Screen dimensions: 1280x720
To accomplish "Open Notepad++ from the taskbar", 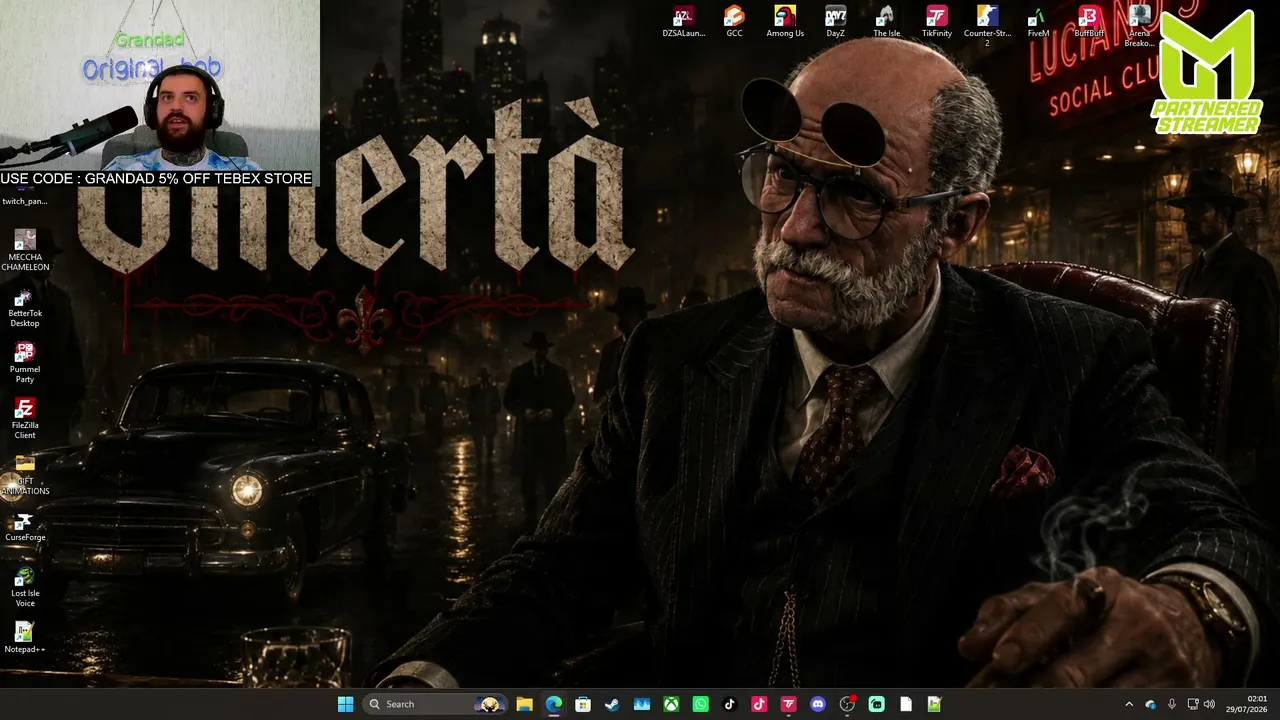I will coord(935,704).
